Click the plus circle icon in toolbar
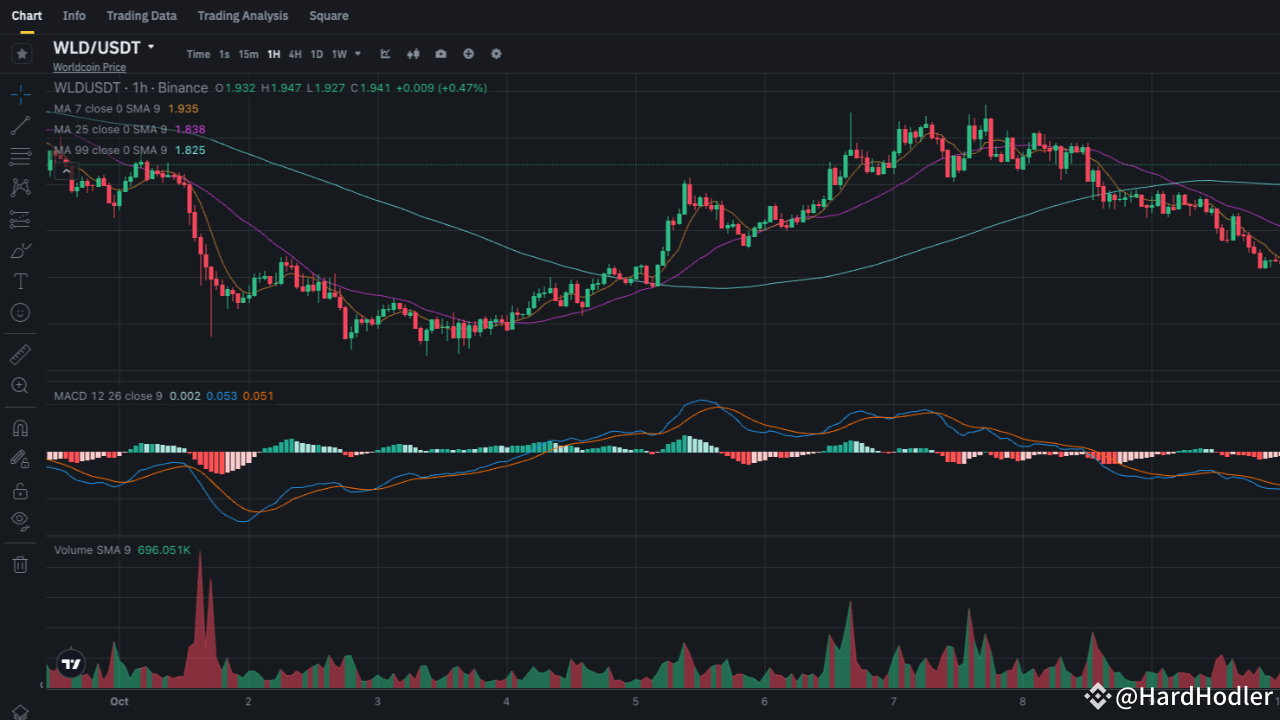1280x720 pixels. [468, 54]
